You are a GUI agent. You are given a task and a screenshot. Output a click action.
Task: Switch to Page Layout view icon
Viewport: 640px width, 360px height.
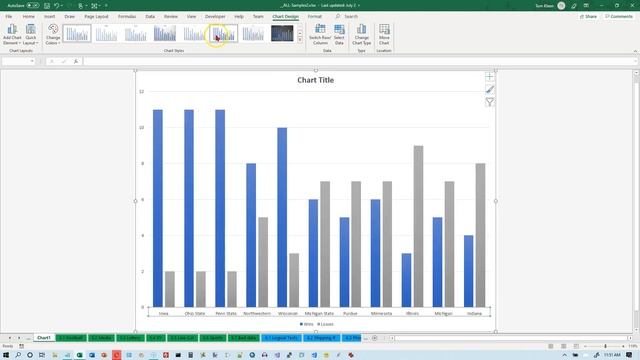tap(563, 346)
